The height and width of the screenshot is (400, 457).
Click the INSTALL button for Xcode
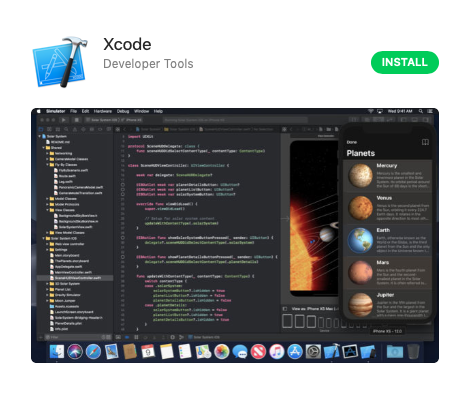click(405, 62)
